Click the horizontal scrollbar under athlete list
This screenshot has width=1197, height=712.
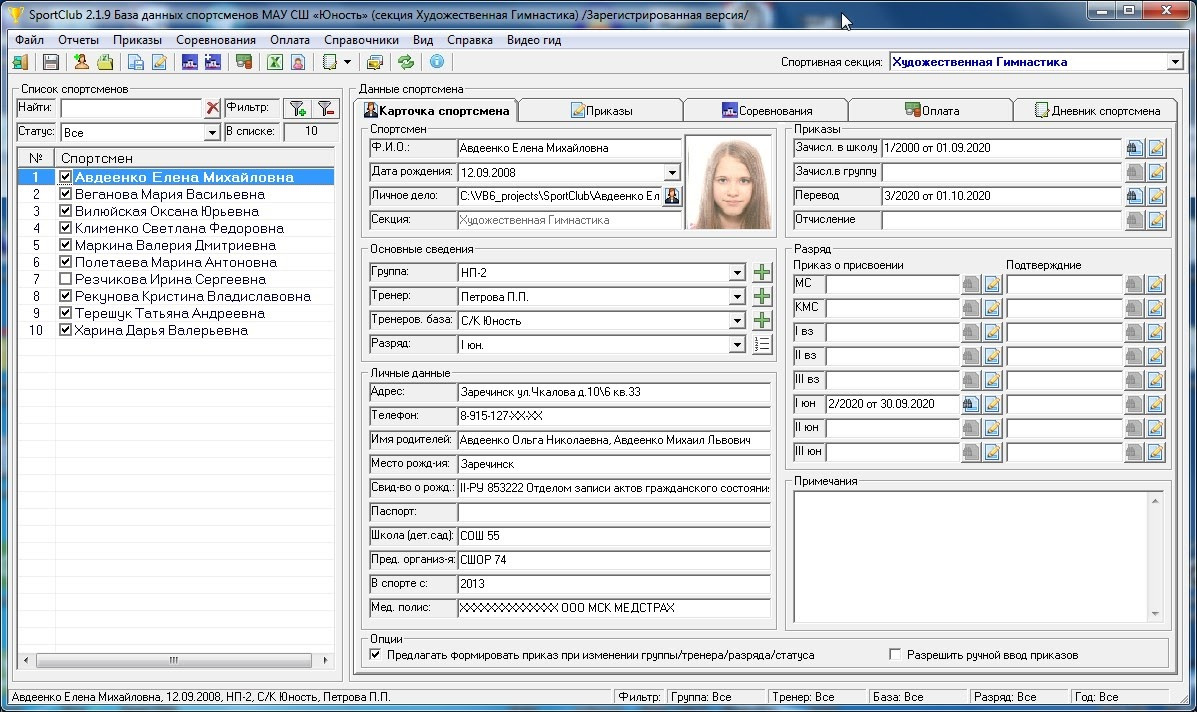tap(174, 660)
